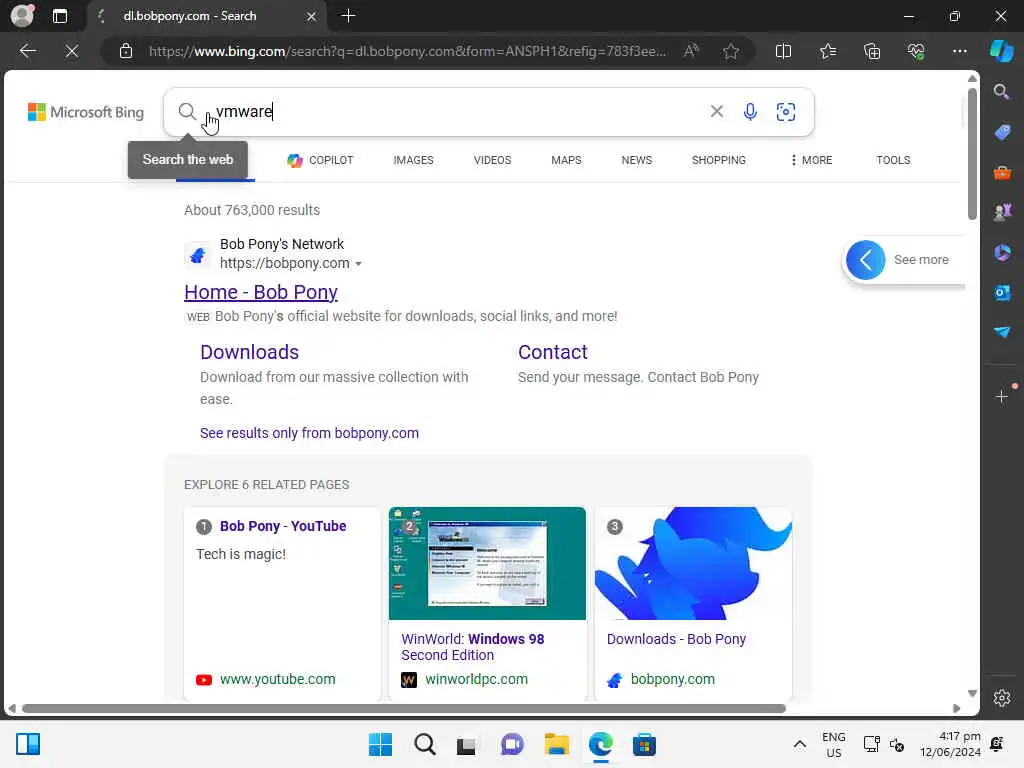View site information lock icon
The height and width of the screenshot is (768, 1024).
[x=126, y=51]
